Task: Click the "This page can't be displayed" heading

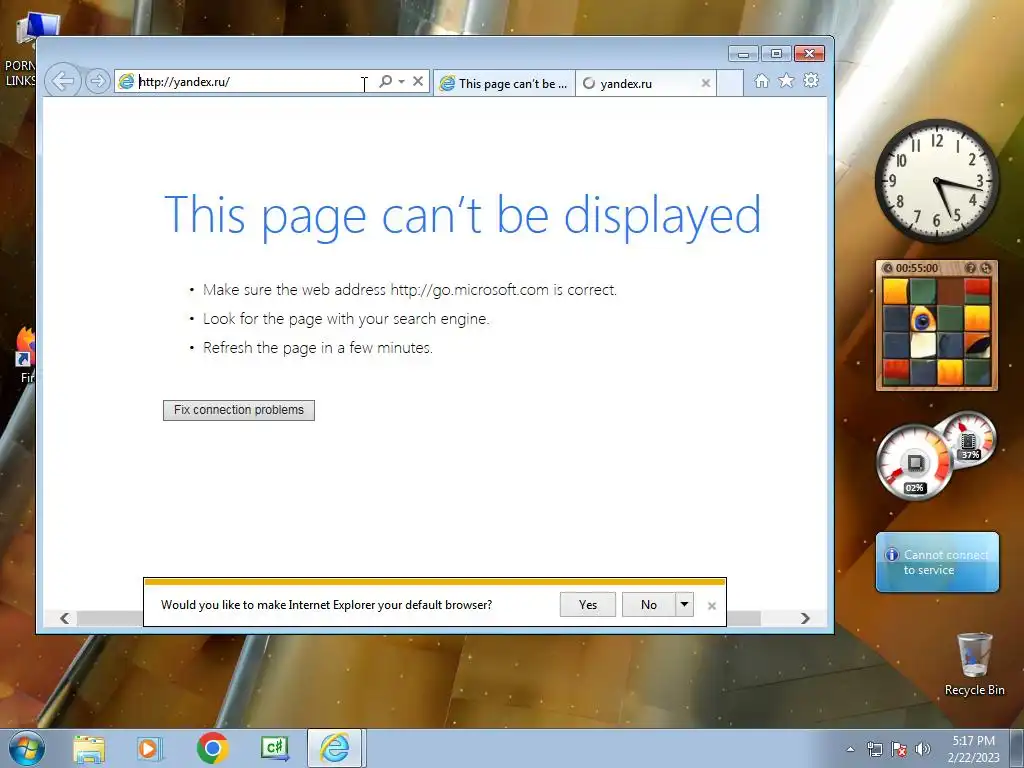Action: [x=462, y=216]
